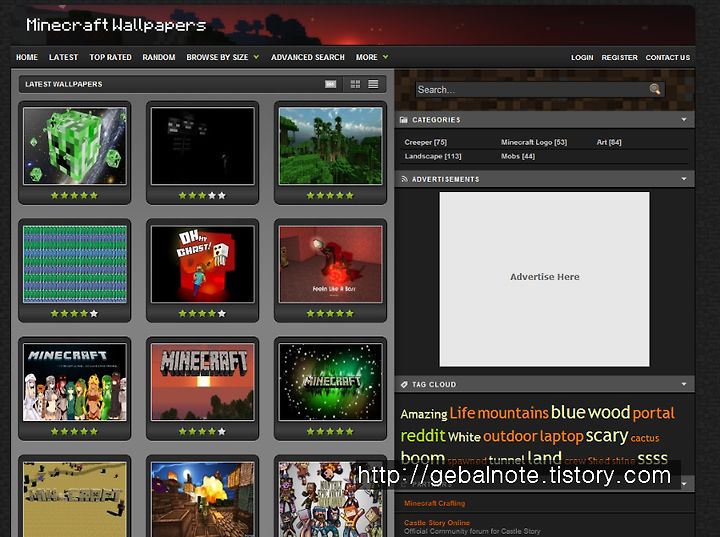Open Art [84] category
Image resolution: width=720 pixels, height=537 pixels.
[x=609, y=142]
